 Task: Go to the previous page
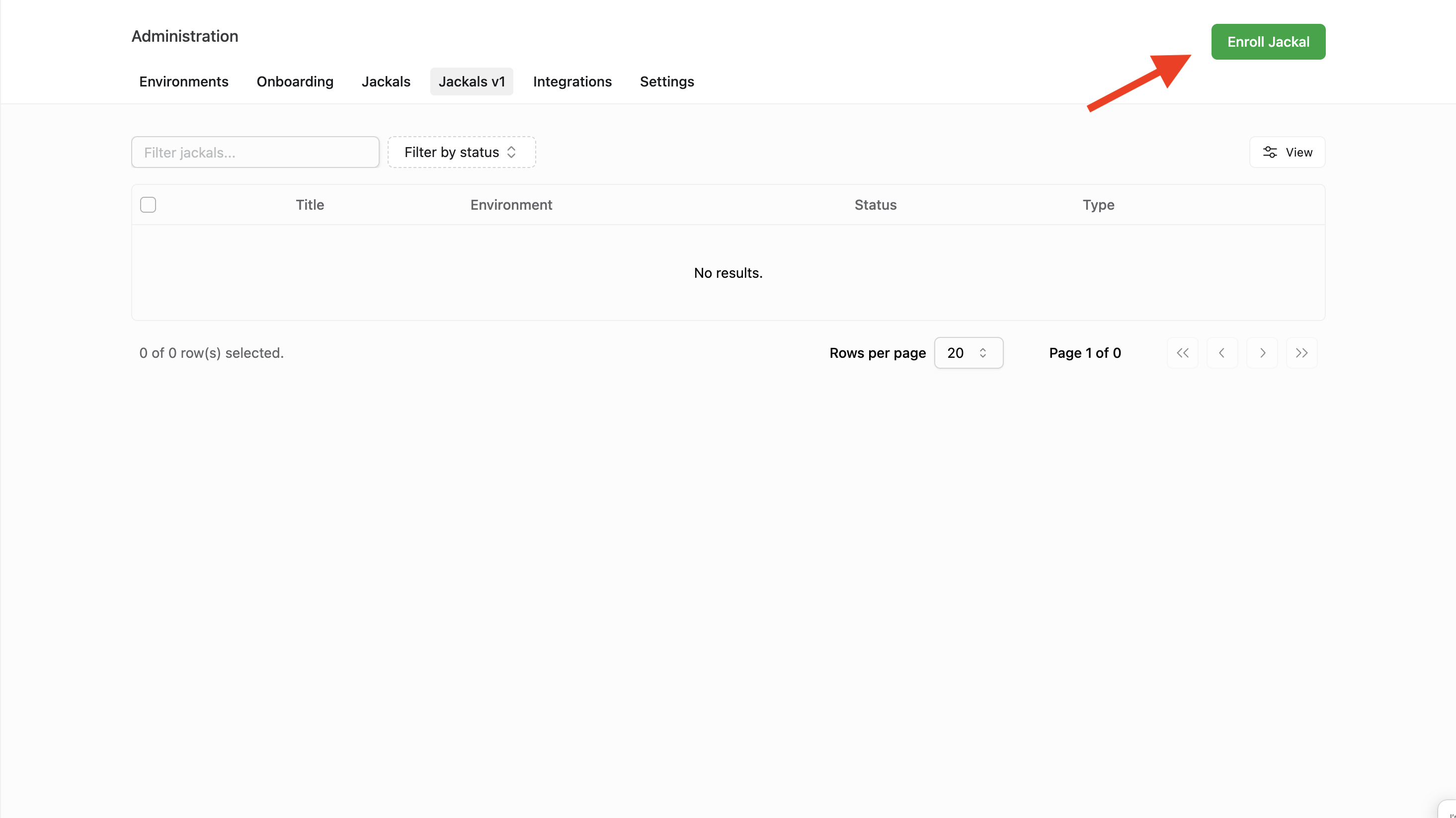1222,353
